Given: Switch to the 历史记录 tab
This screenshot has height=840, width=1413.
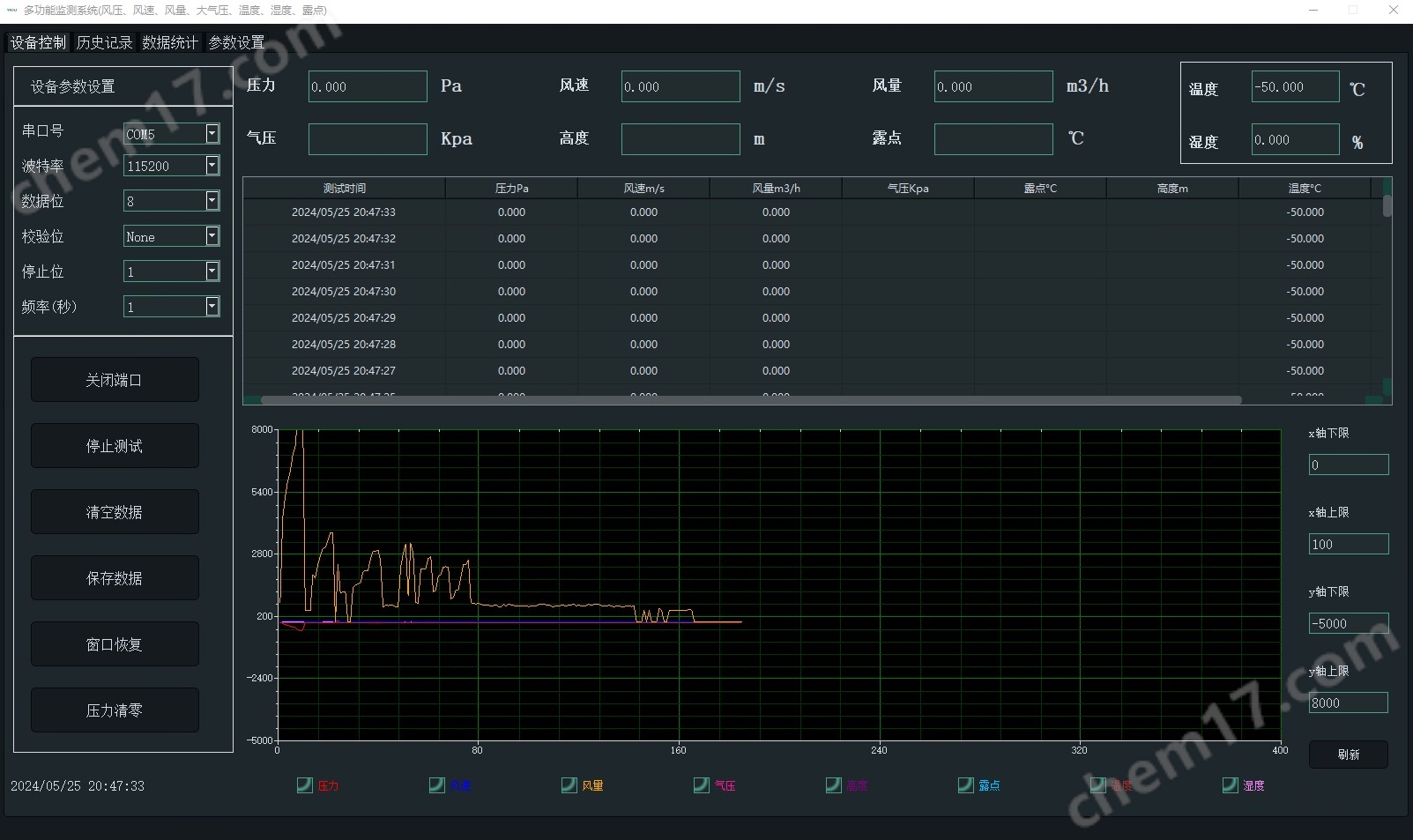Looking at the screenshot, I should 104,42.
